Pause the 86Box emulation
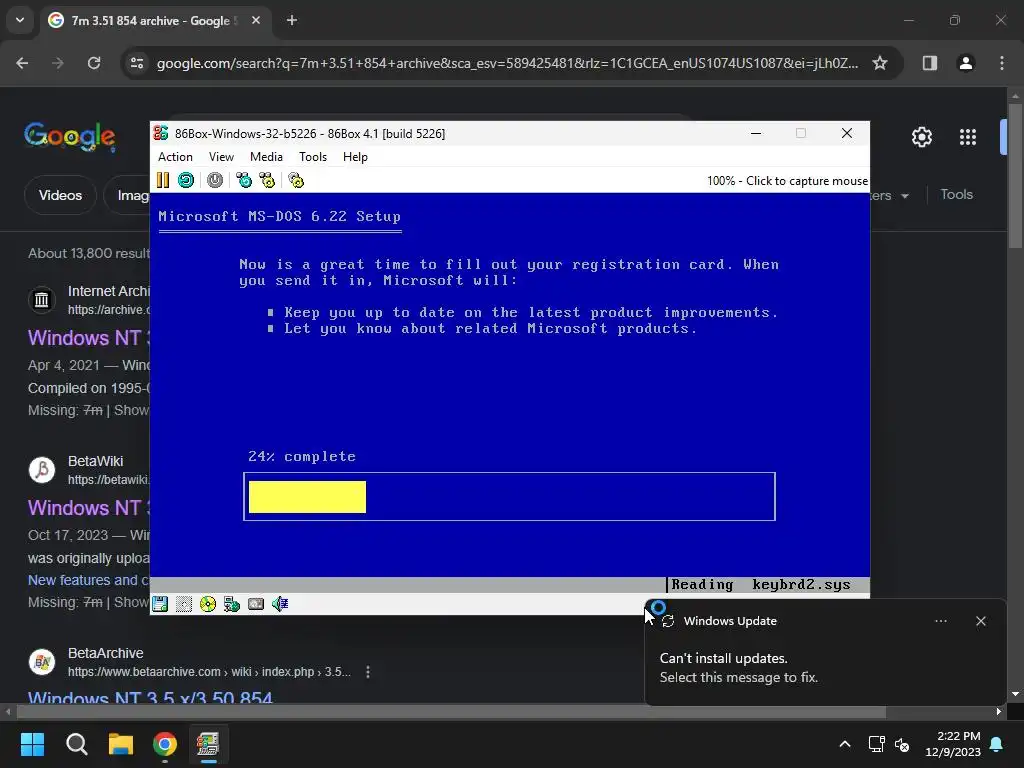The width and height of the screenshot is (1024, 768). [x=163, y=180]
